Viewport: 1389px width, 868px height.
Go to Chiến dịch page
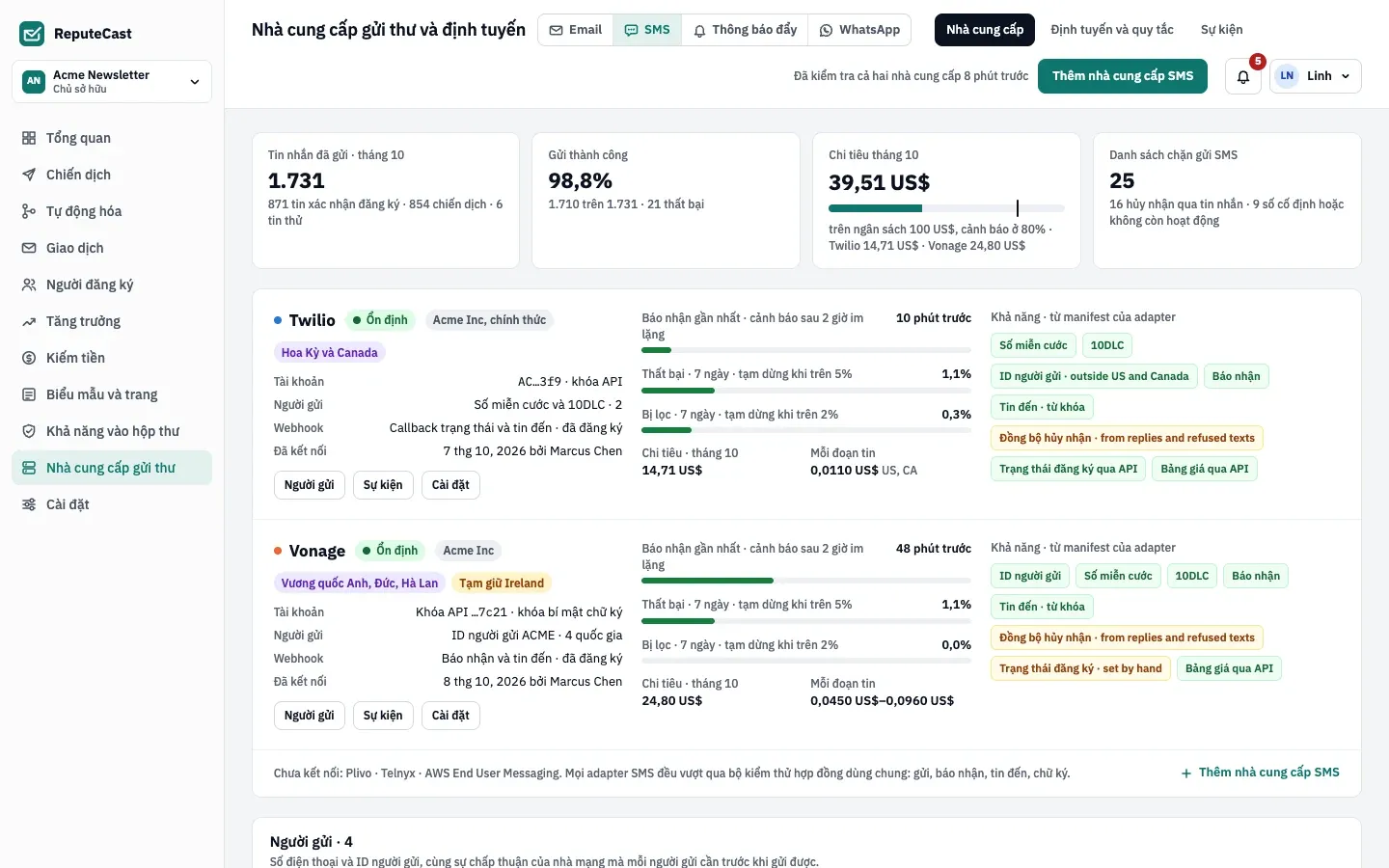click(x=112, y=175)
